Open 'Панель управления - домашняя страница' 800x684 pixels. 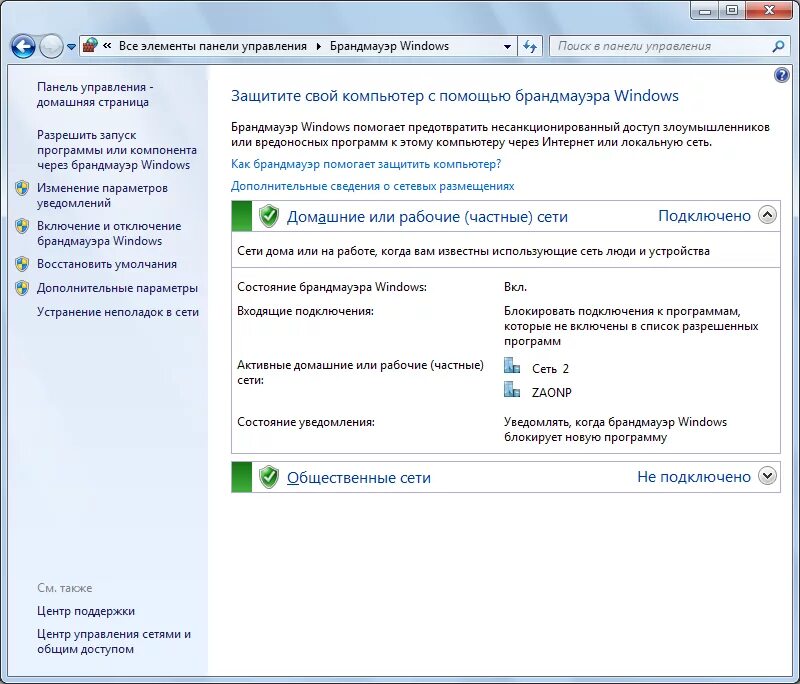coord(95,94)
